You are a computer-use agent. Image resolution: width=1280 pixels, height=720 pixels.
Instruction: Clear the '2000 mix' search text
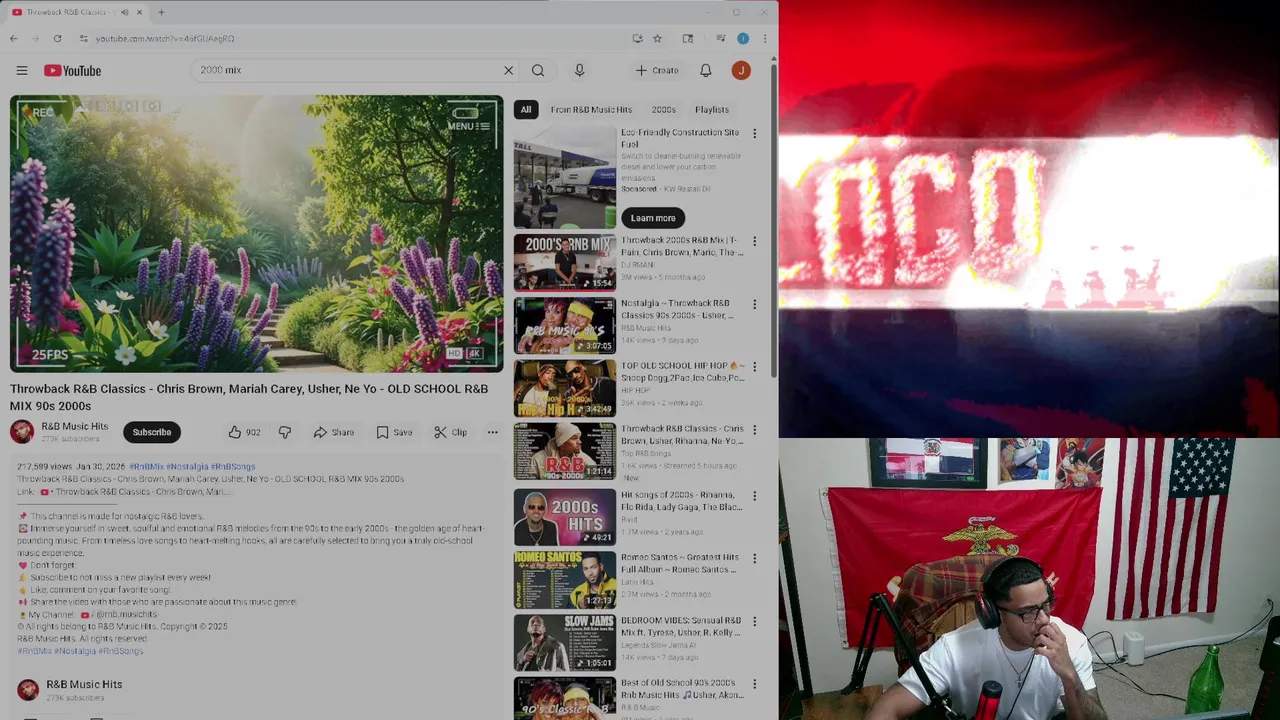[508, 70]
